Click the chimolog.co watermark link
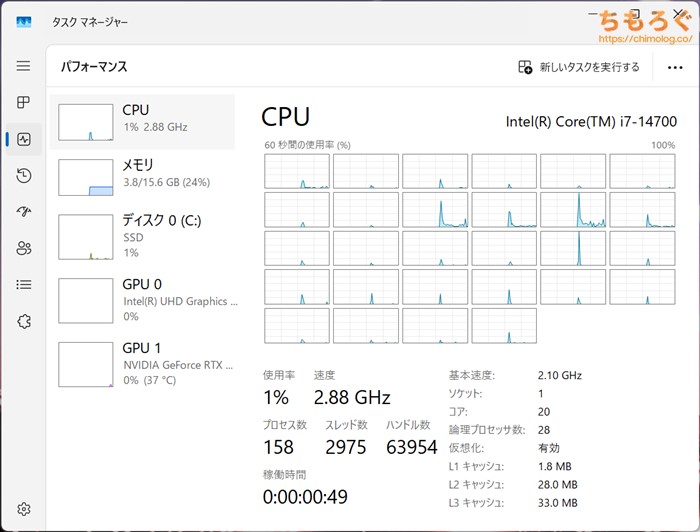The height and width of the screenshot is (532, 700). (645, 39)
